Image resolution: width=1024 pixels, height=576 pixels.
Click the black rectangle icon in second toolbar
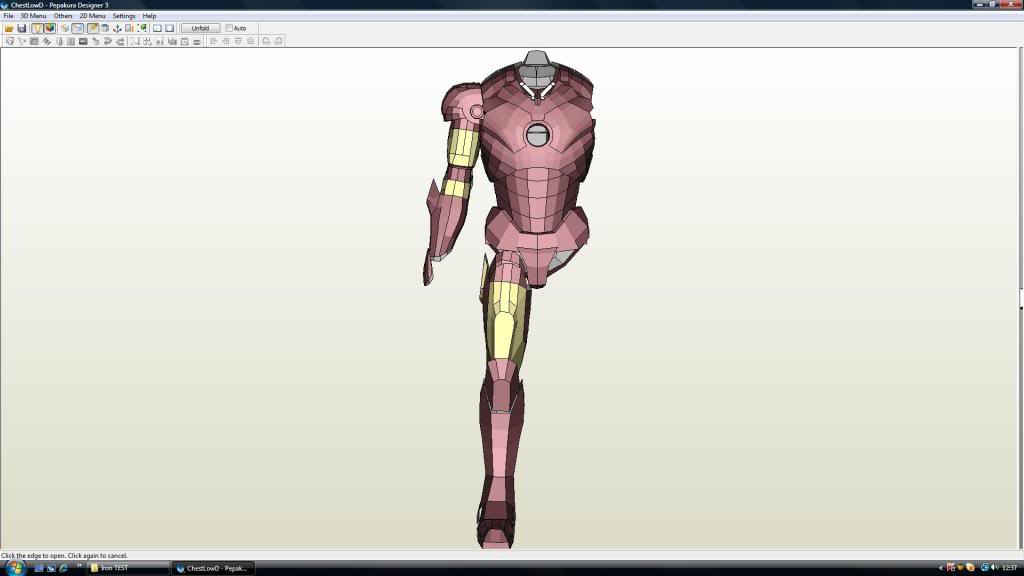(x=83, y=41)
